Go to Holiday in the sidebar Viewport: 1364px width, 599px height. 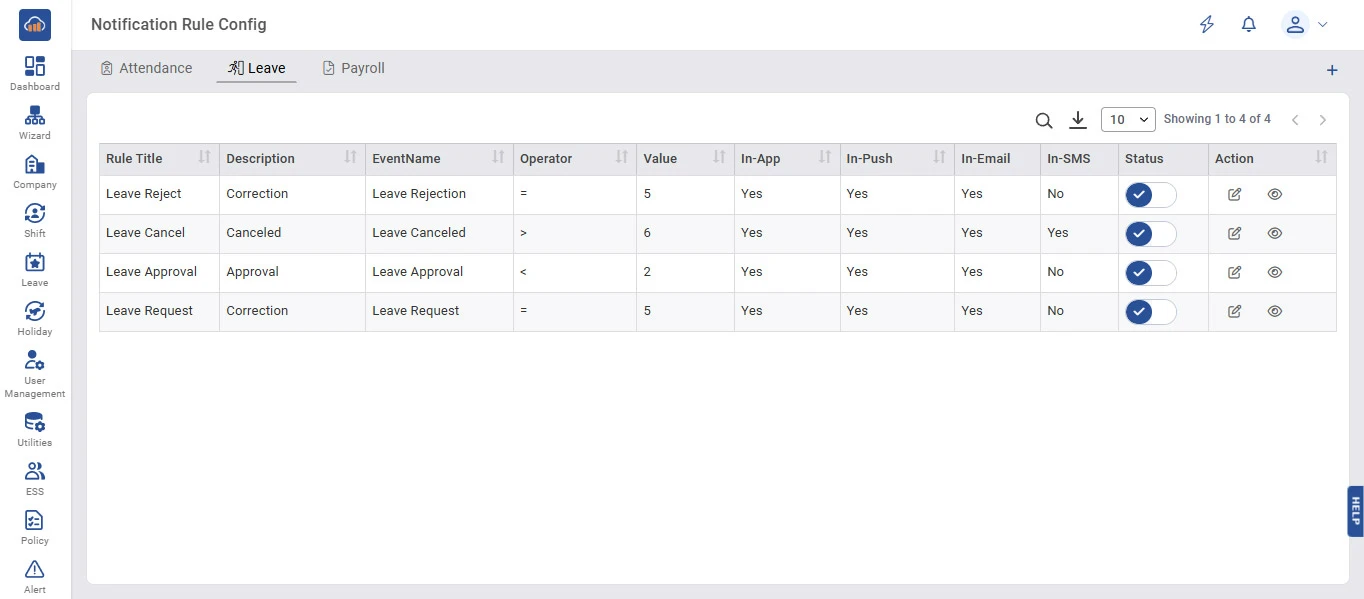tap(35, 318)
